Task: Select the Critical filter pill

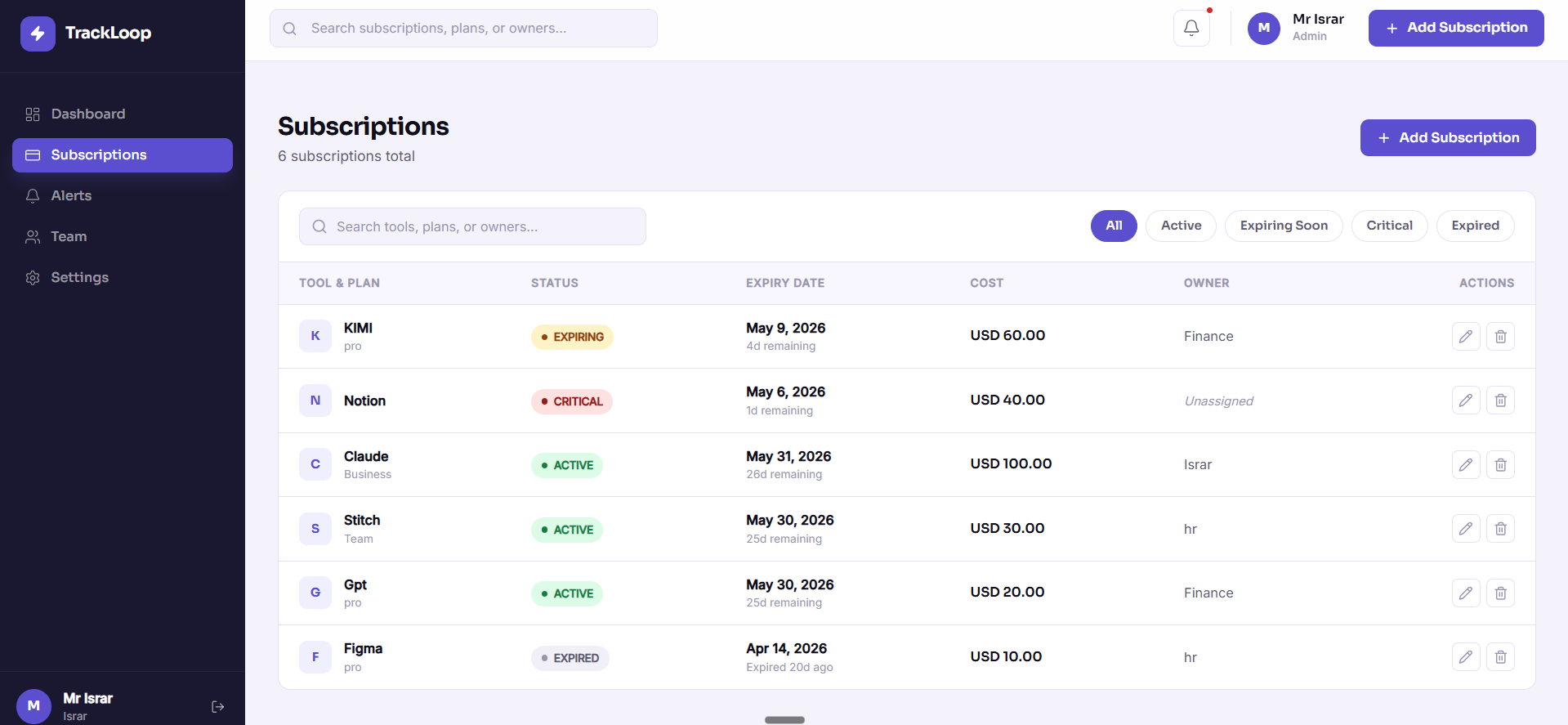Action: (1389, 226)
